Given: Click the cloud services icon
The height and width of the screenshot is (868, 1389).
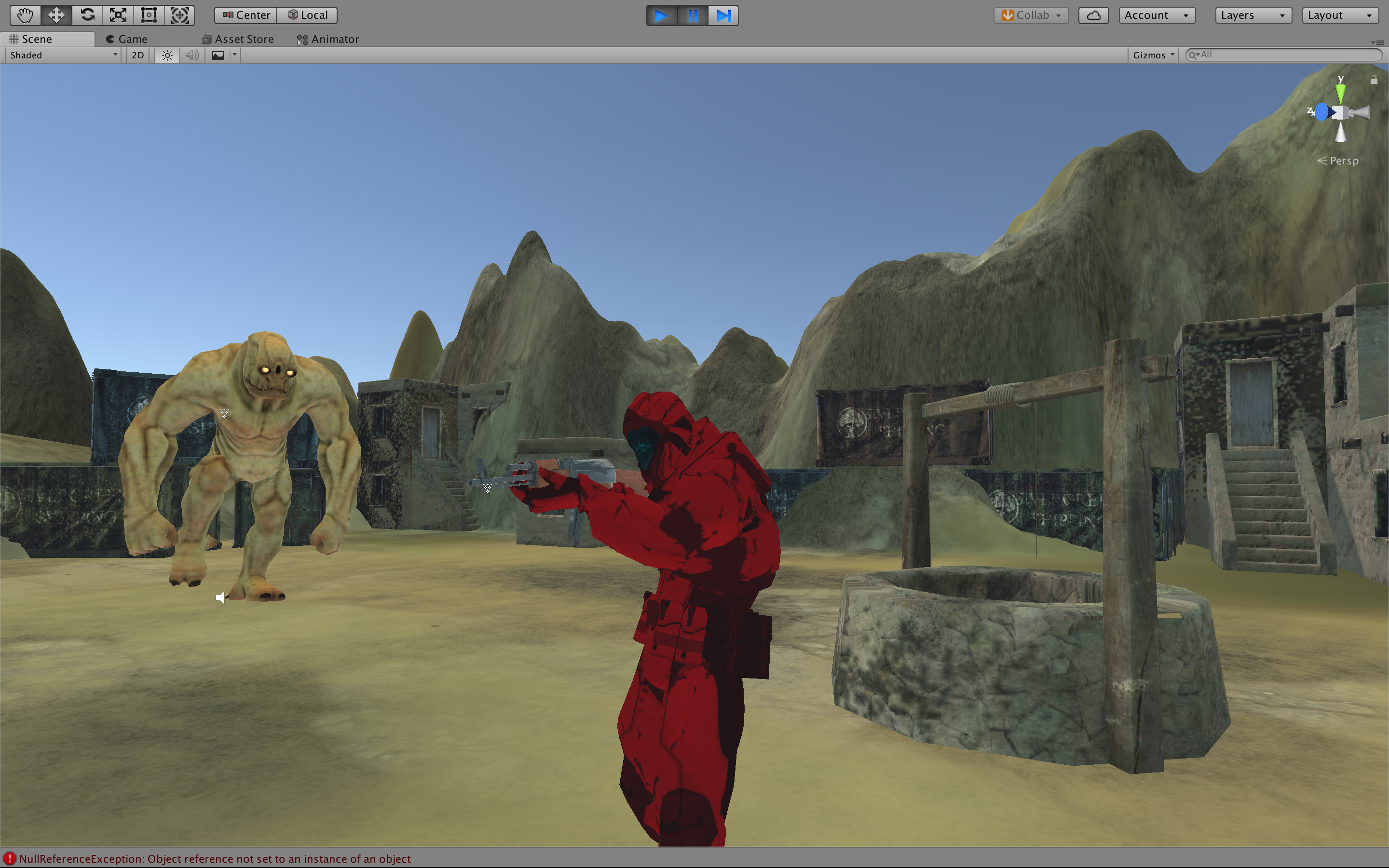Looking at the screenshot, I should pos(1093,15).
